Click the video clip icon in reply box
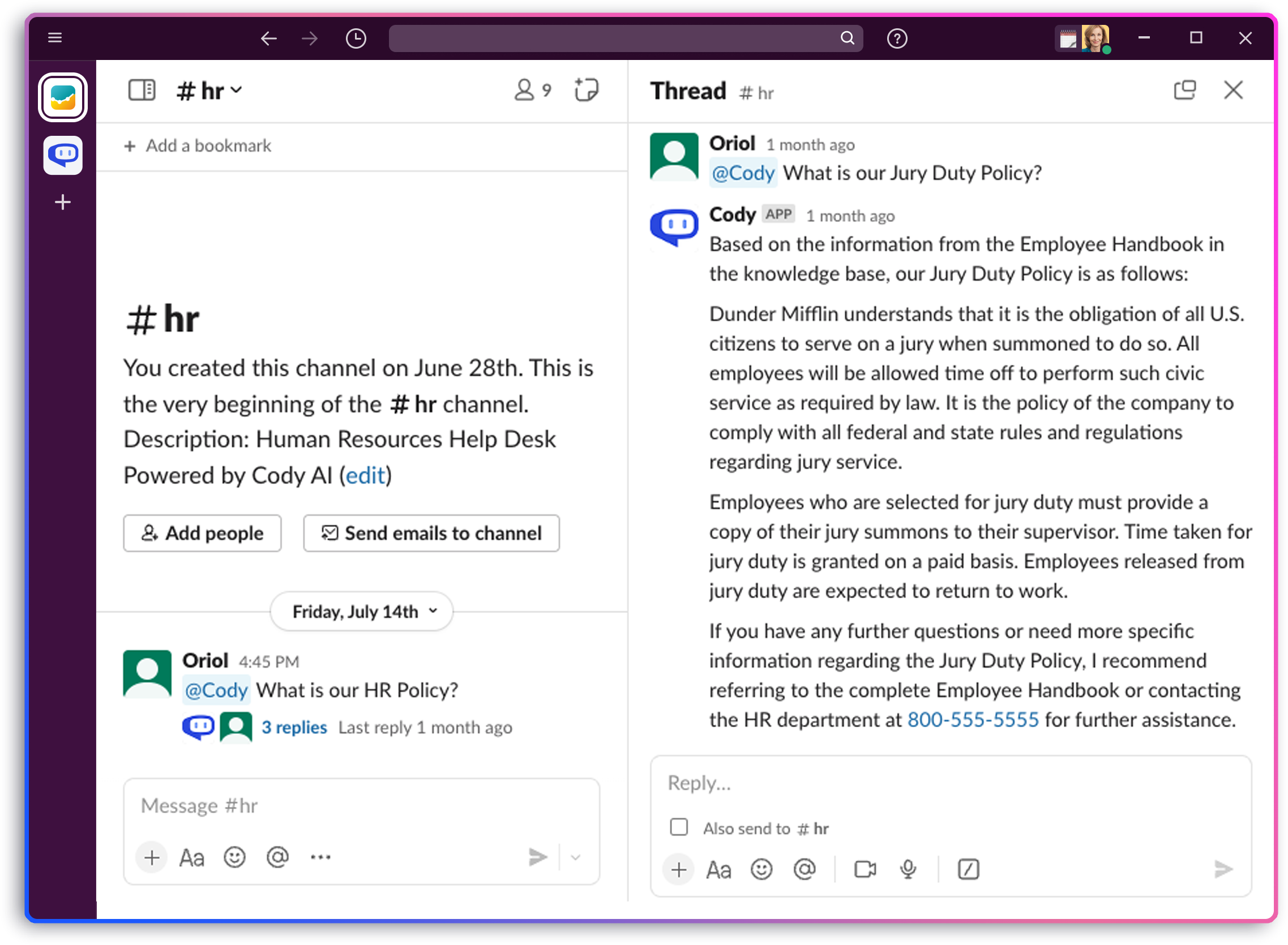This screenshot has width=1288, height=945. coord(865,870)
